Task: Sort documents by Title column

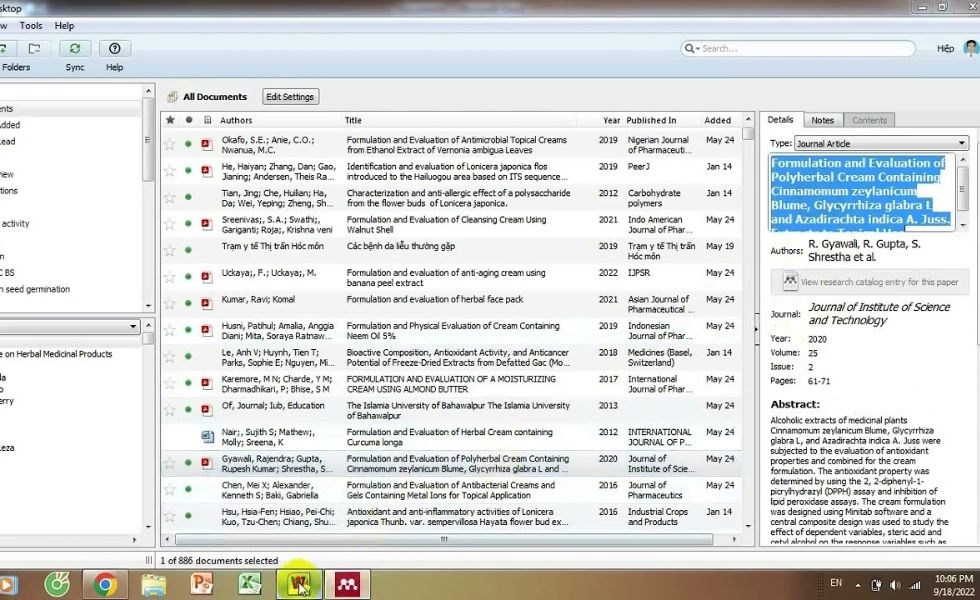Action: [353, 120]
